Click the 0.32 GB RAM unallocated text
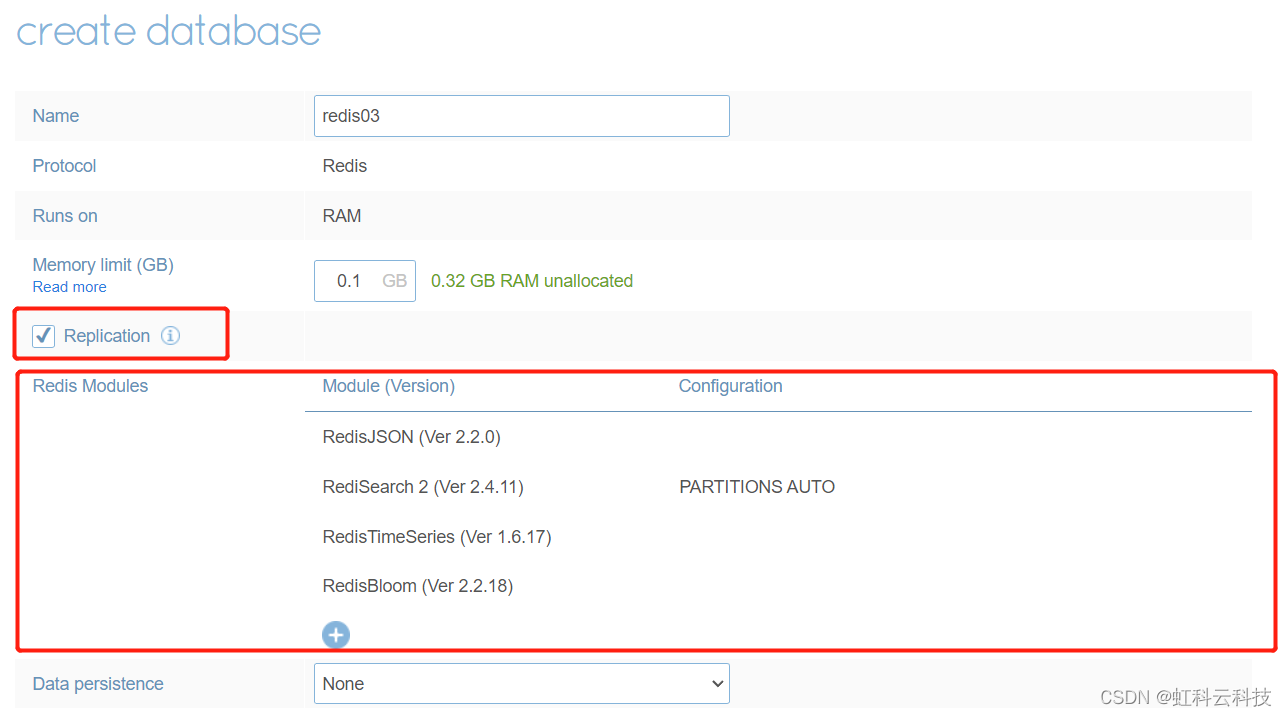 point(532,281)
